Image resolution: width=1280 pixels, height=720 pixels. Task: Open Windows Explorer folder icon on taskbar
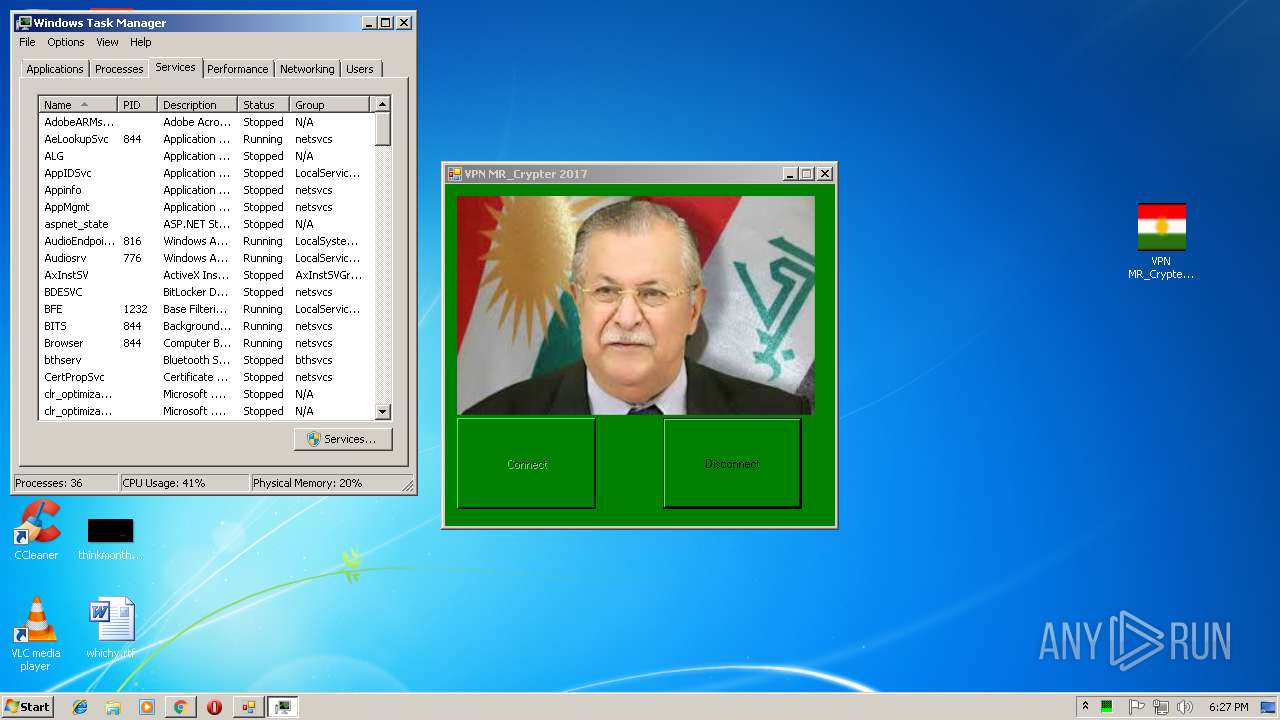pos(113,707)
